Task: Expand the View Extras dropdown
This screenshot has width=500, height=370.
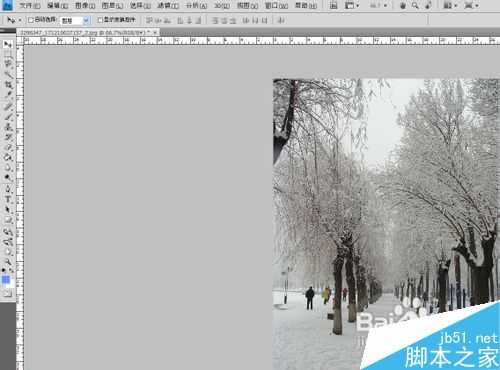Action: 352,5
